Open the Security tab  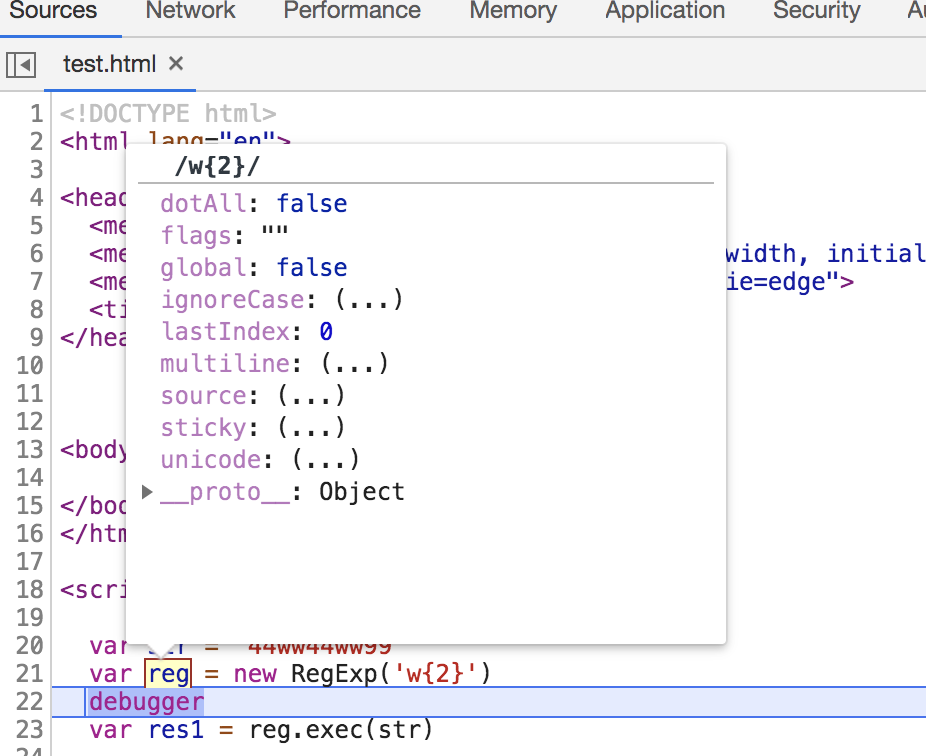coord(816,12)
